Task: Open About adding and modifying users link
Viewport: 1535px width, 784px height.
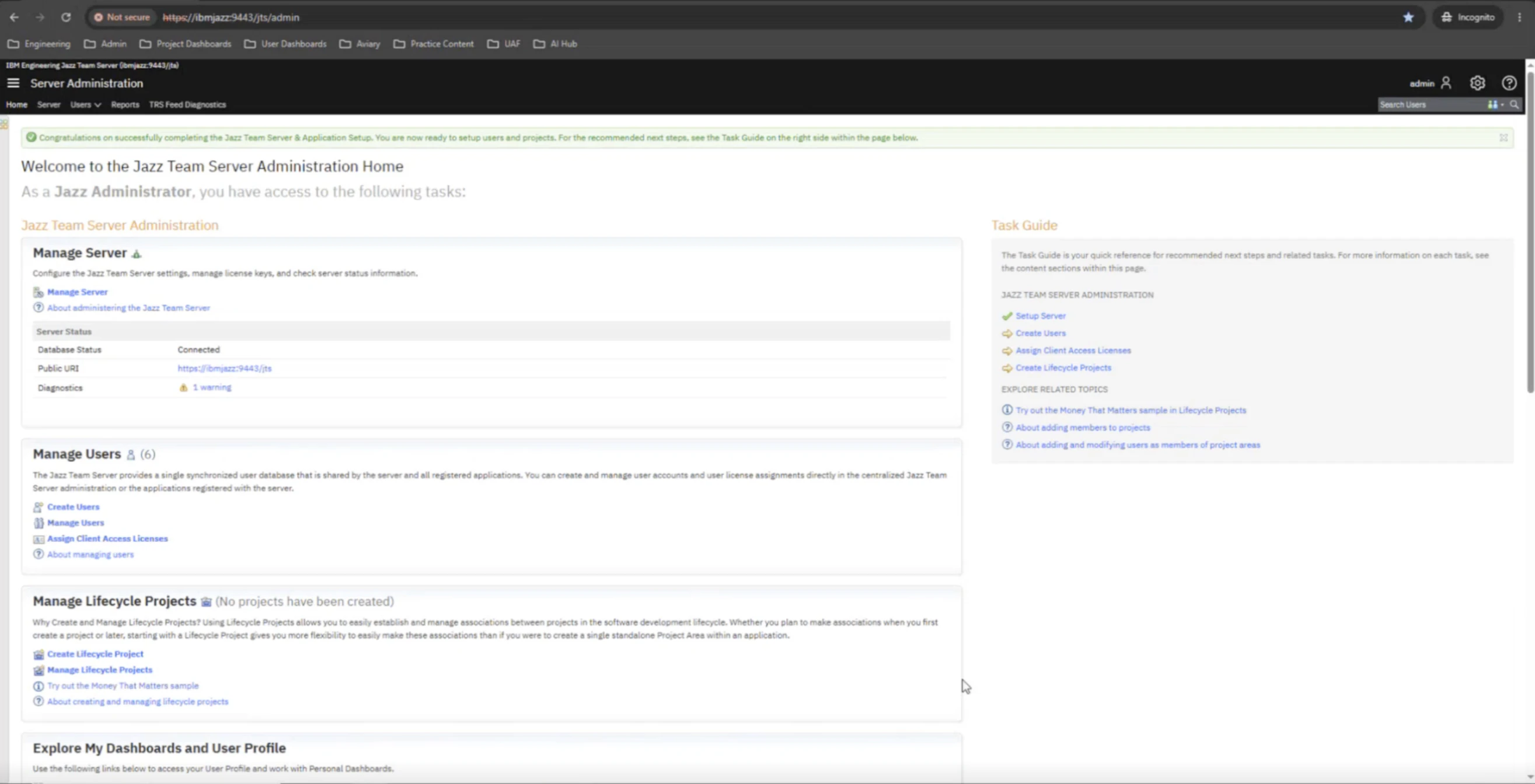Action: (1138, 445)
